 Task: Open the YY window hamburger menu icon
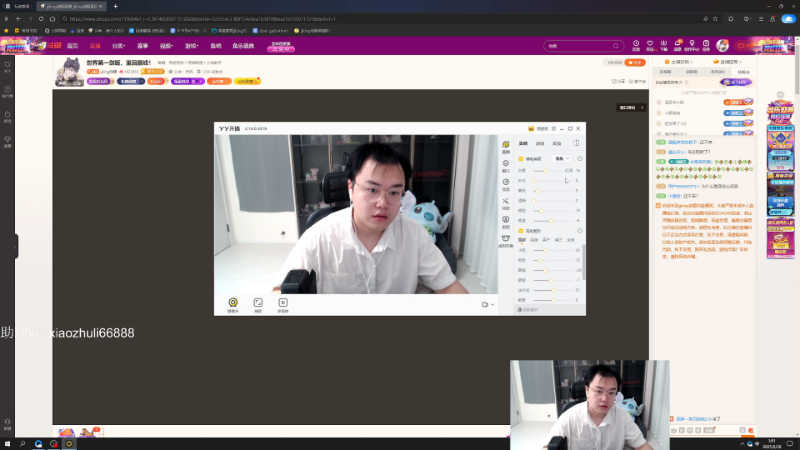click(554, 129)
